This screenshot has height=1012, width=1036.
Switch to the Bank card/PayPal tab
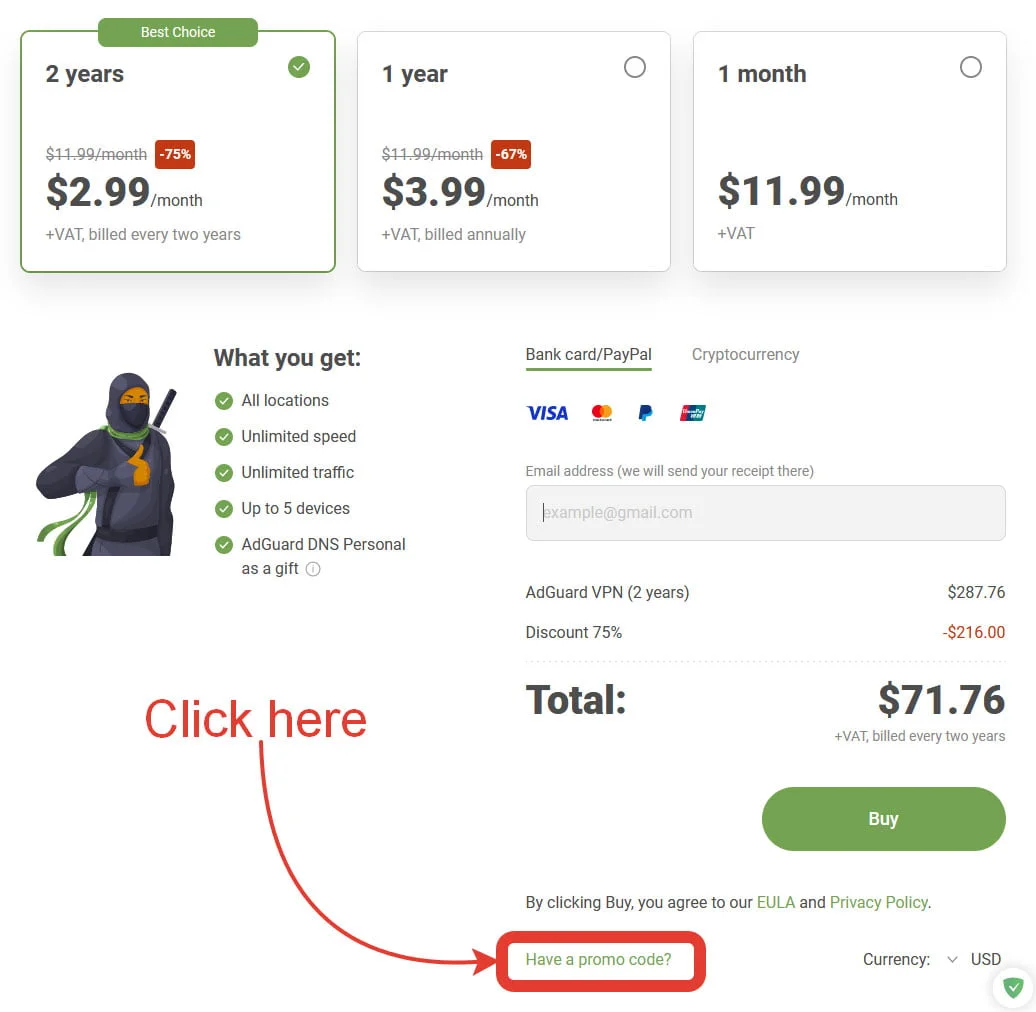click(x=588, y=355)
